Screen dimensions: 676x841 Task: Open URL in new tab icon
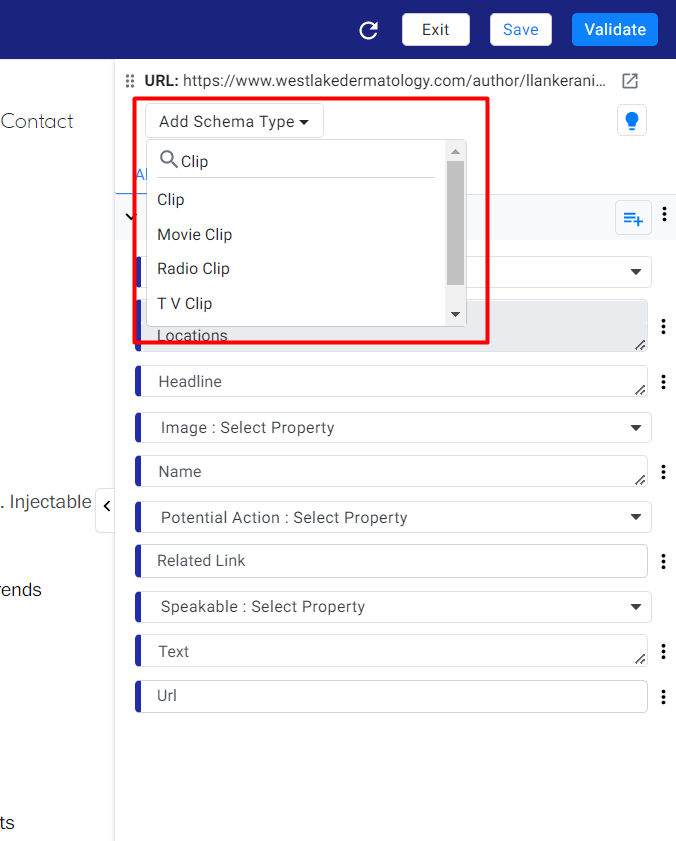pyautogui.click(x=629, y=81)
